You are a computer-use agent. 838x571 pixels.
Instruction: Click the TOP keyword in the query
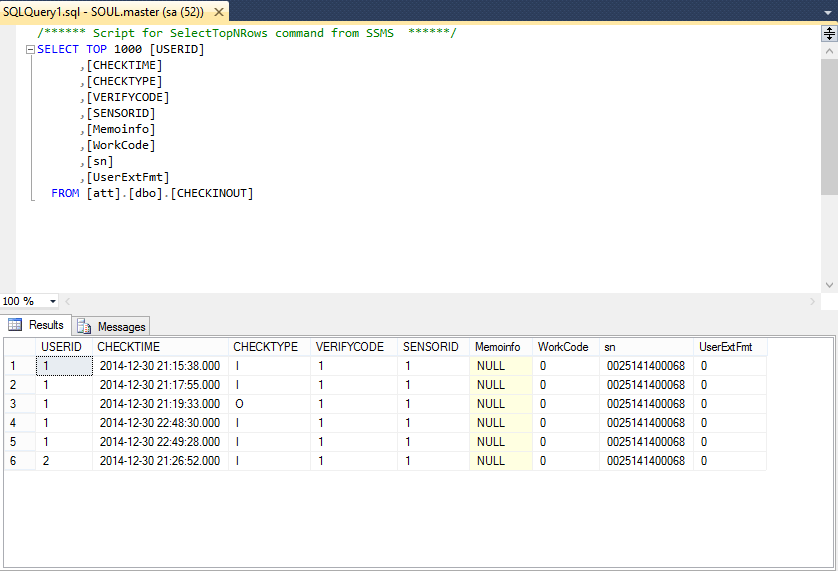[97, 49]
